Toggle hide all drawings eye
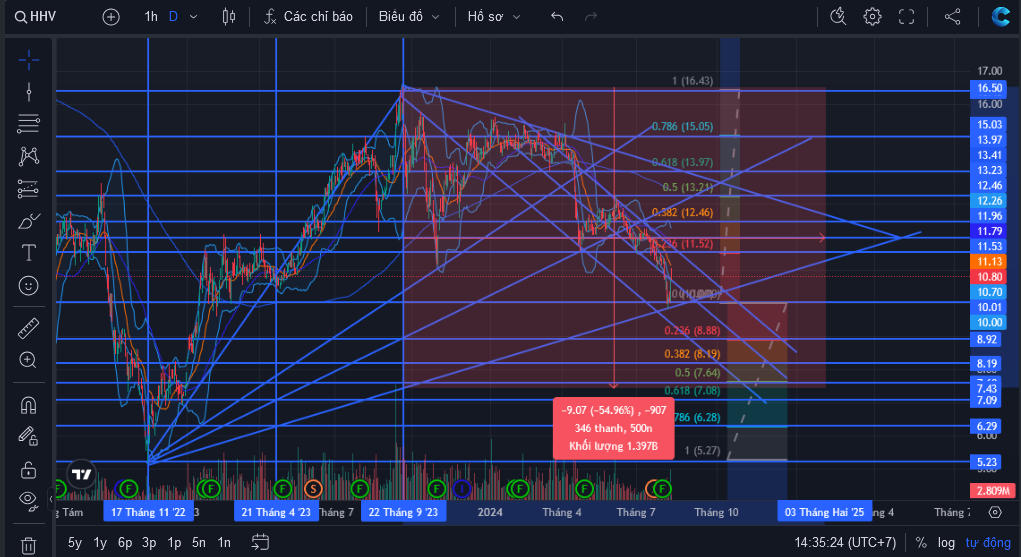 pos(29,500)
